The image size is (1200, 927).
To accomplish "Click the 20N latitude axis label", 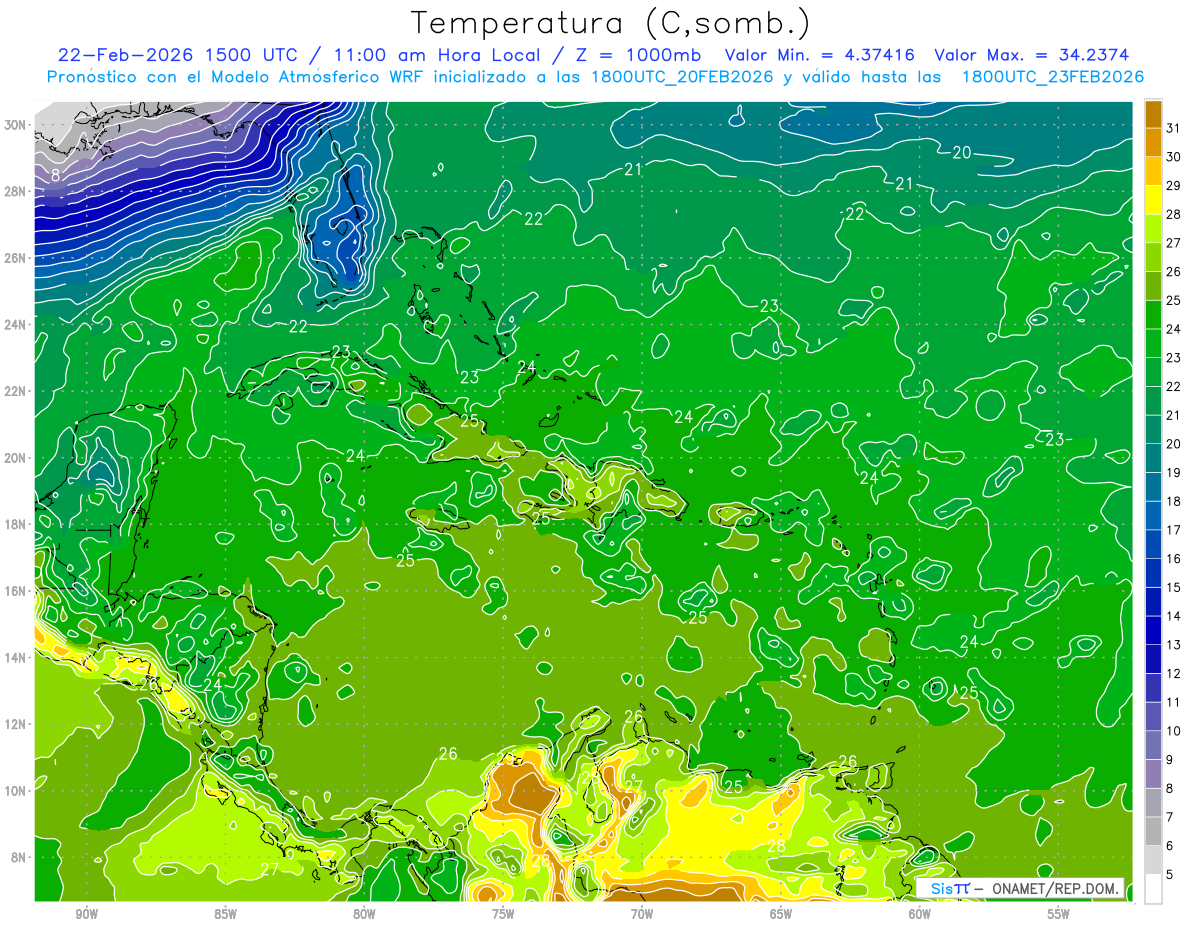I will pos(16,457).
